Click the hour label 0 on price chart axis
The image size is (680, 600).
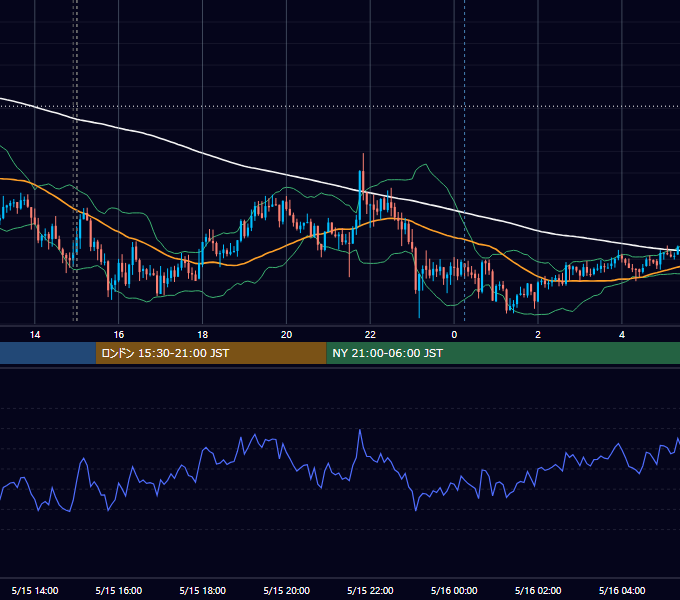[454, 334]
